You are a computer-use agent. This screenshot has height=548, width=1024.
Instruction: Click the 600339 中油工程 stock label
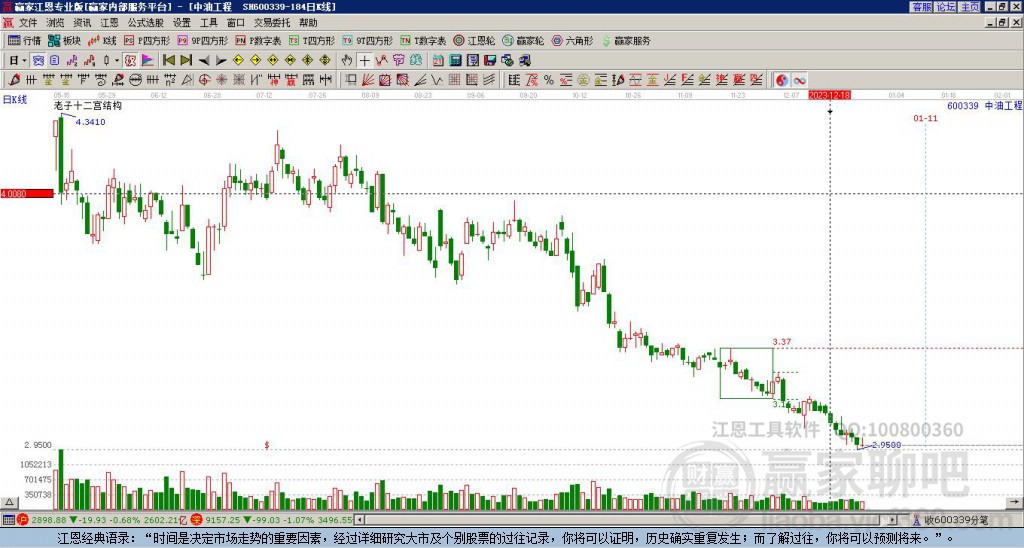click(984, 105)
